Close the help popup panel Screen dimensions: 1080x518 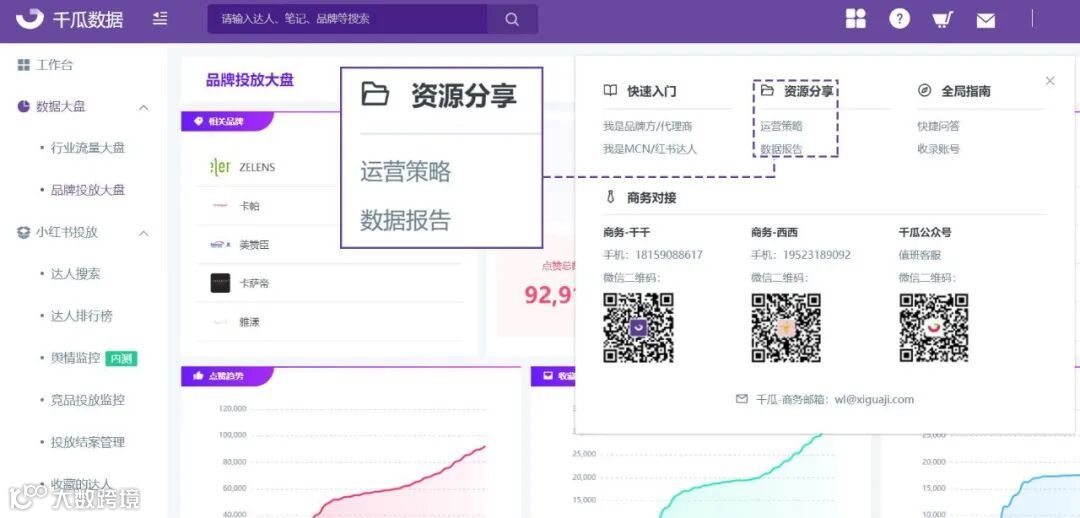pyautogui.click(x=1050, y=81)
